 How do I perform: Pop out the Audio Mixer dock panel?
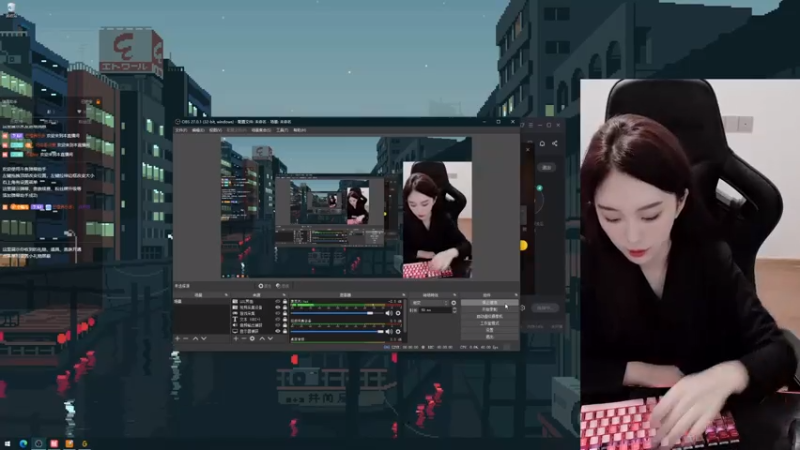404,295
